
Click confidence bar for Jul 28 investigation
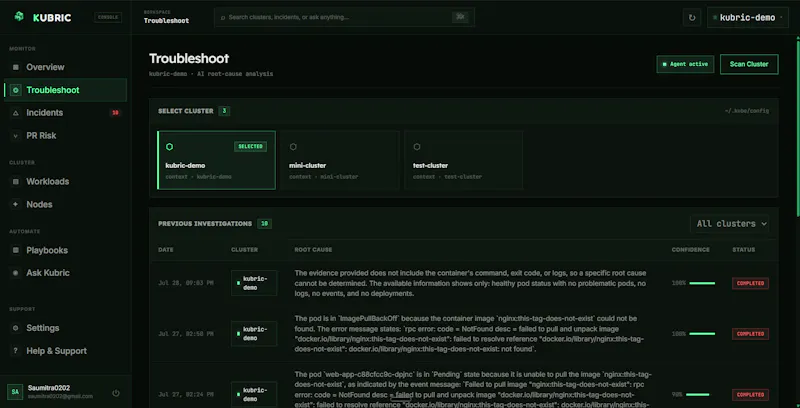click(702, 283)
